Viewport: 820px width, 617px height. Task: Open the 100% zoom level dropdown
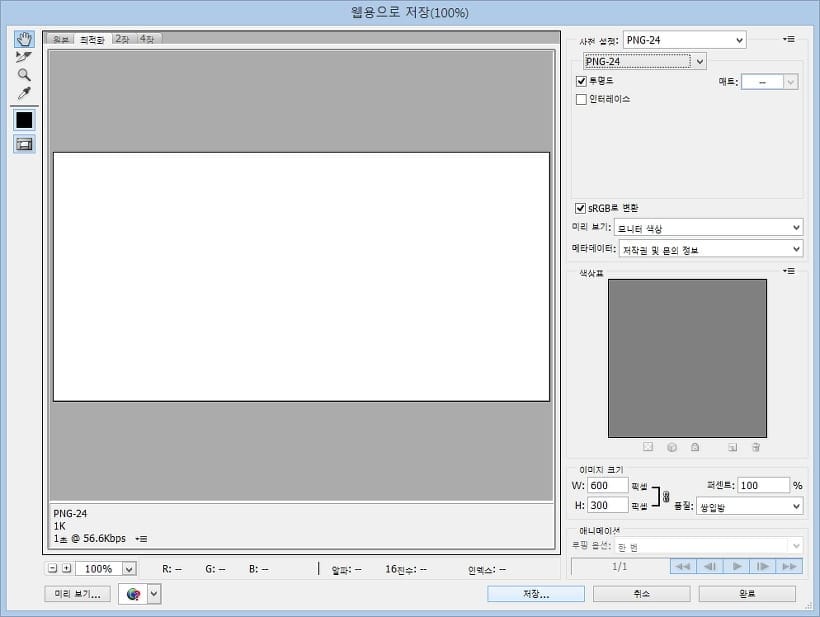(128, 569)
